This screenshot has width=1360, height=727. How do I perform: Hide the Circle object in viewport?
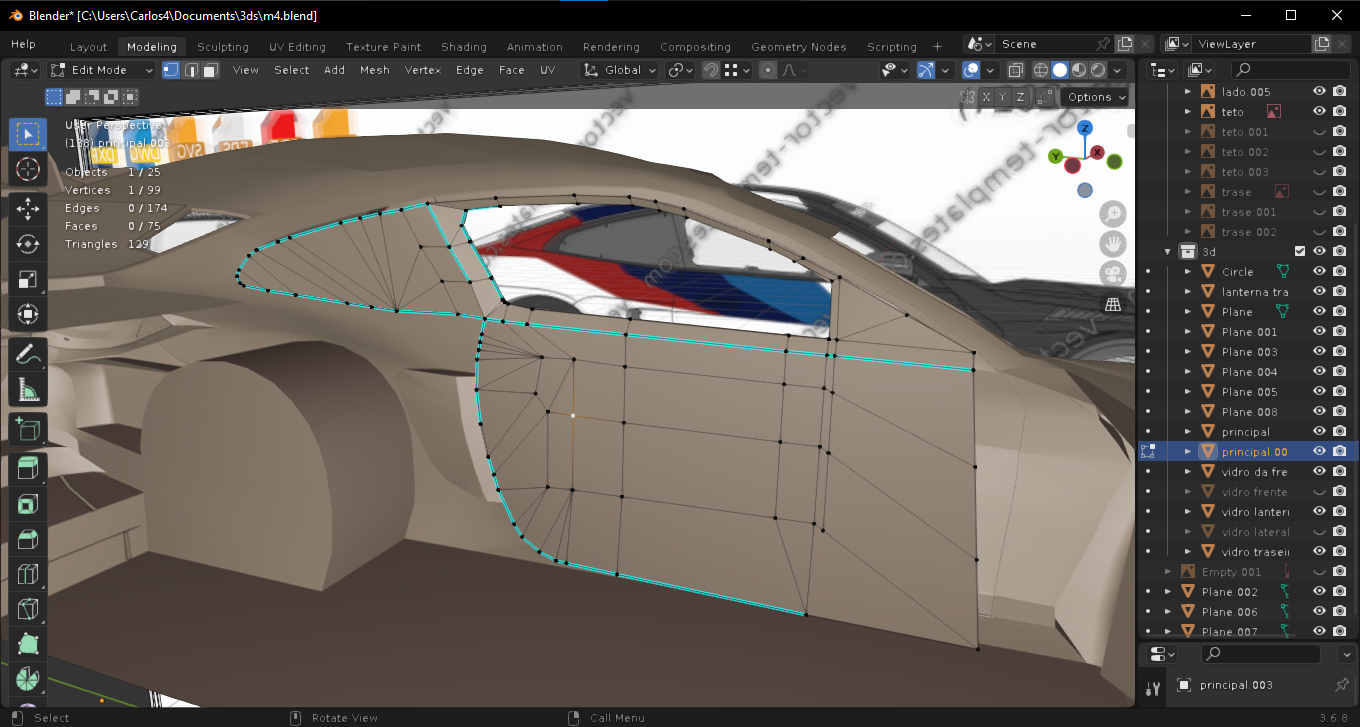1319,271
